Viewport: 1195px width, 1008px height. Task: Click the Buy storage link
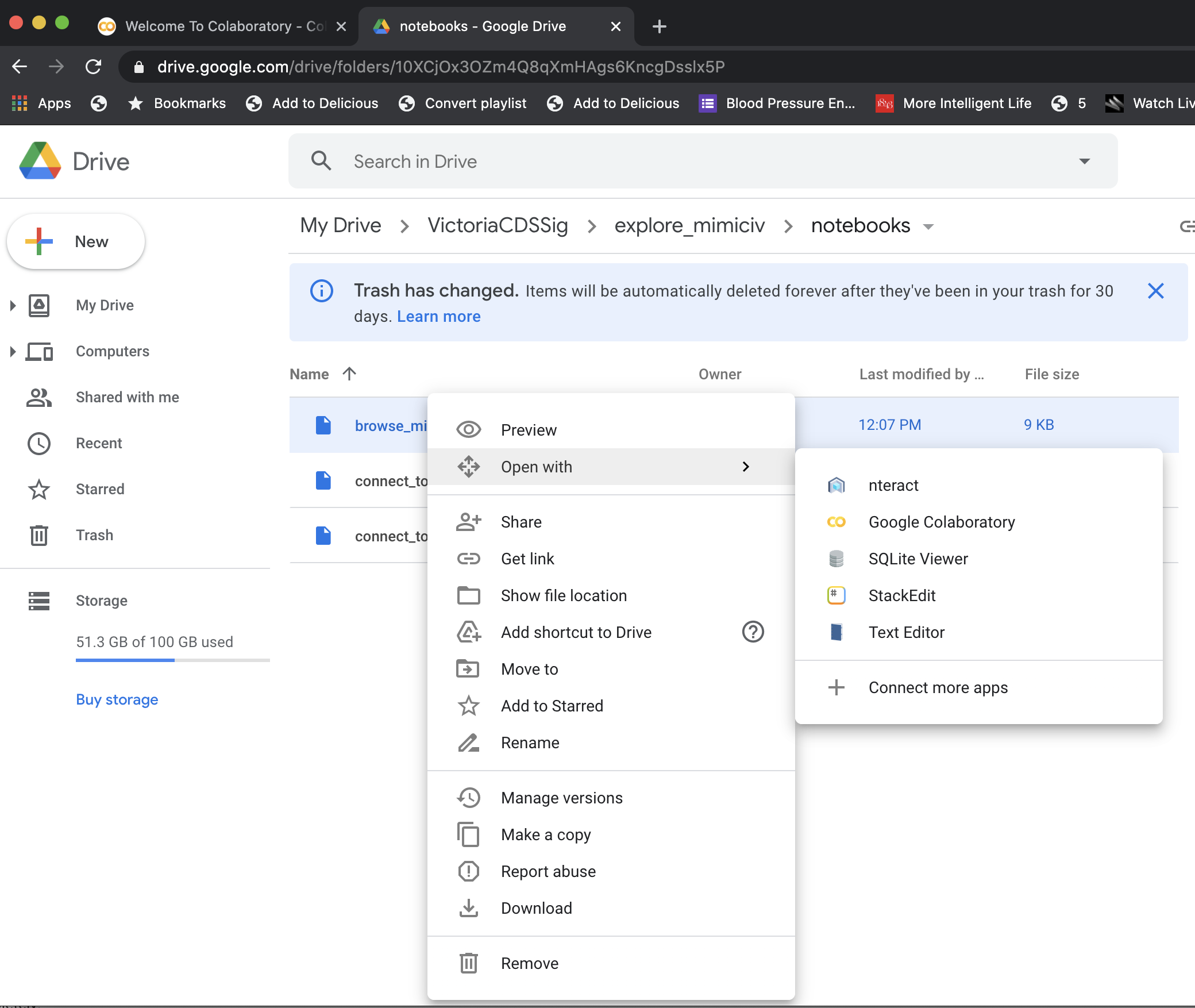[117, 699]
